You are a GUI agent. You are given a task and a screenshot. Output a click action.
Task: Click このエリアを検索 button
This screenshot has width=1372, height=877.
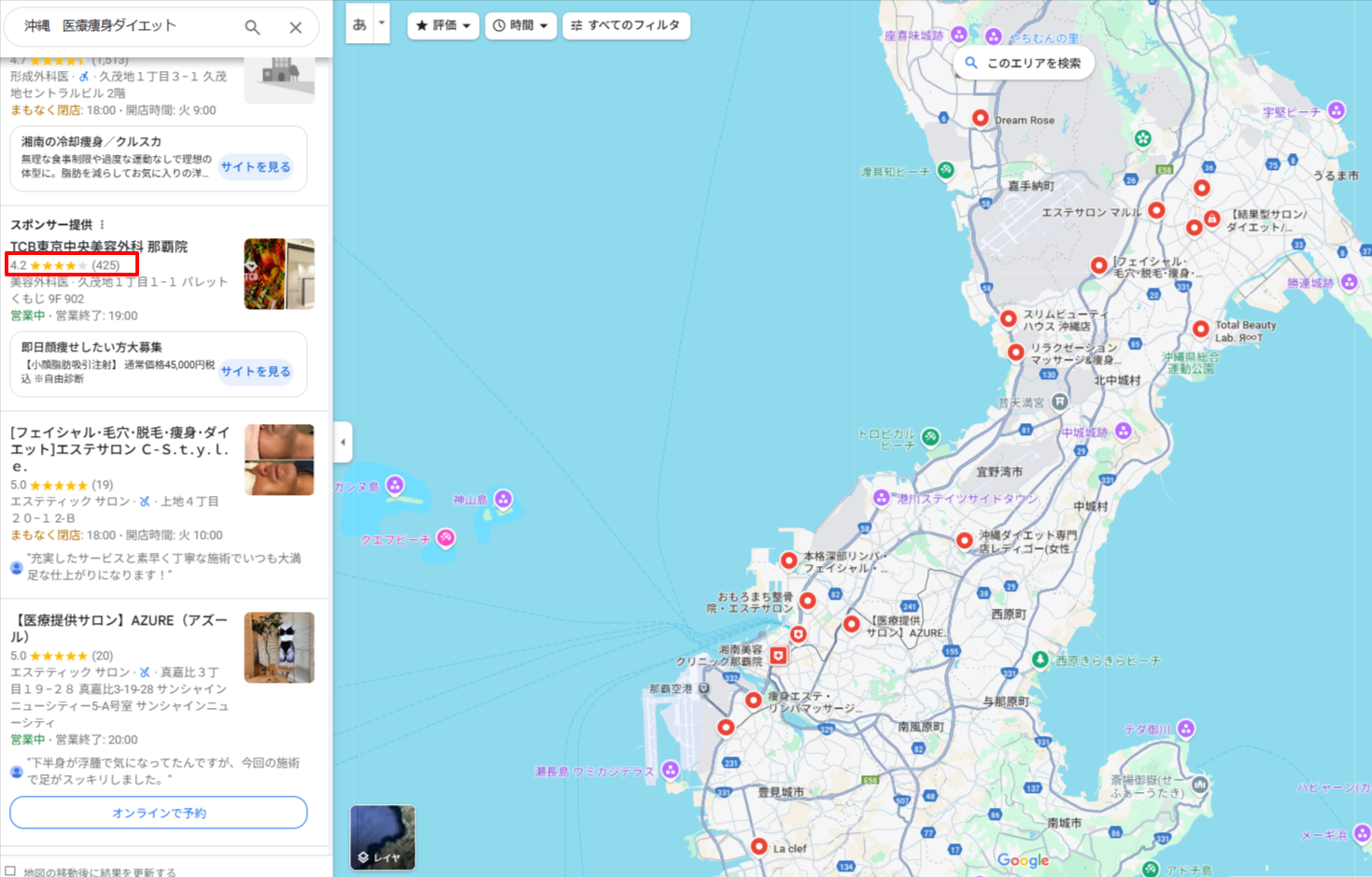tap(1024, 63)
